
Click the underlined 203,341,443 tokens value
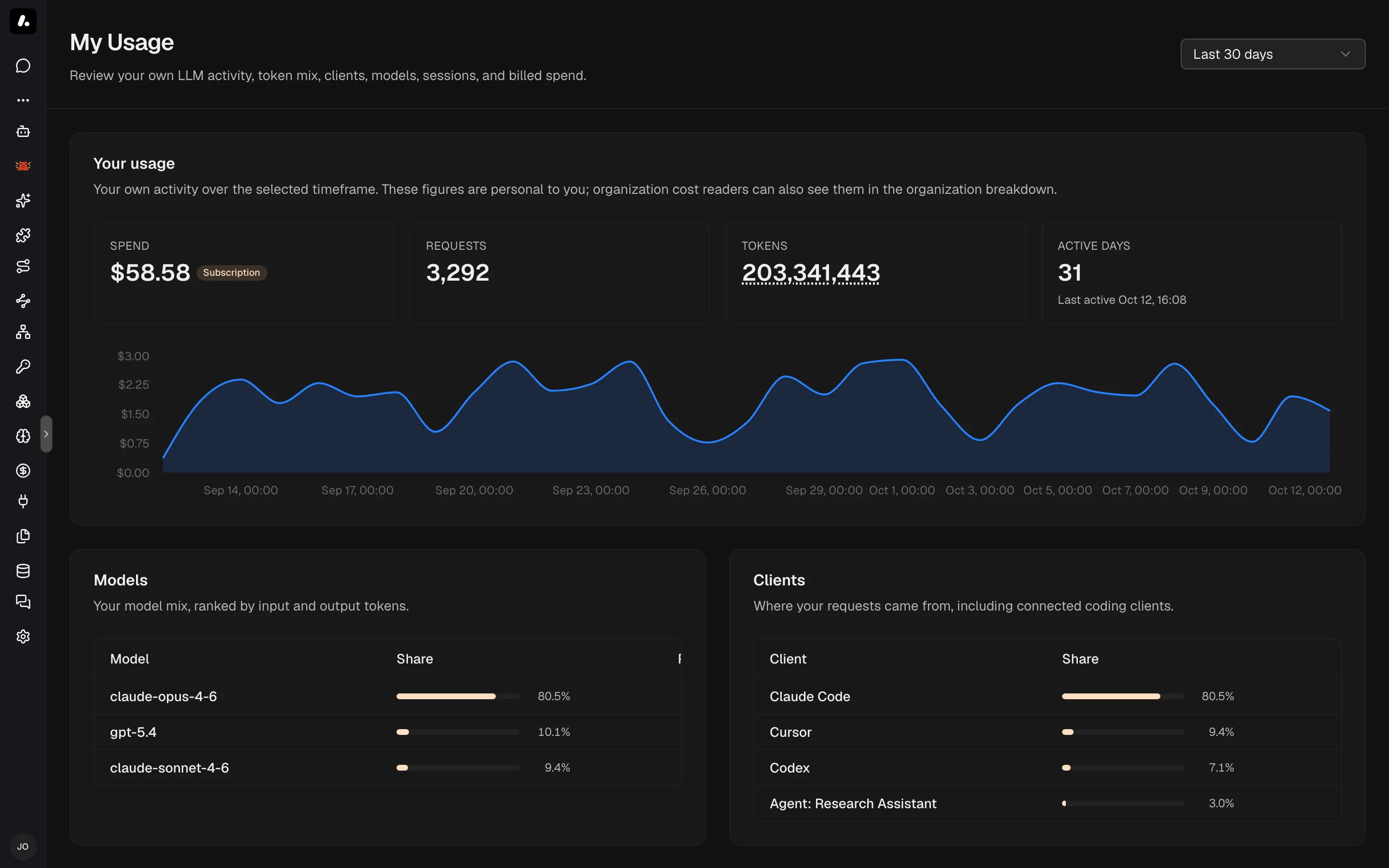tap(810, 272)
